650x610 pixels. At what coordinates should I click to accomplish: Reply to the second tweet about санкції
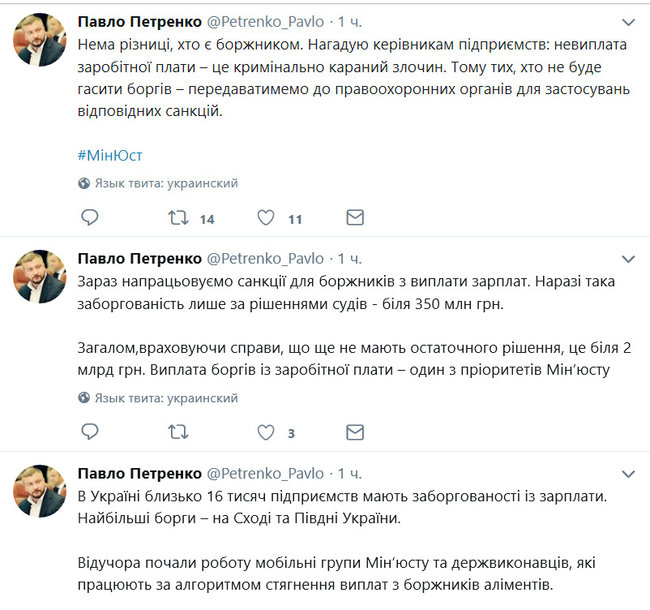(x=90, y=432)
